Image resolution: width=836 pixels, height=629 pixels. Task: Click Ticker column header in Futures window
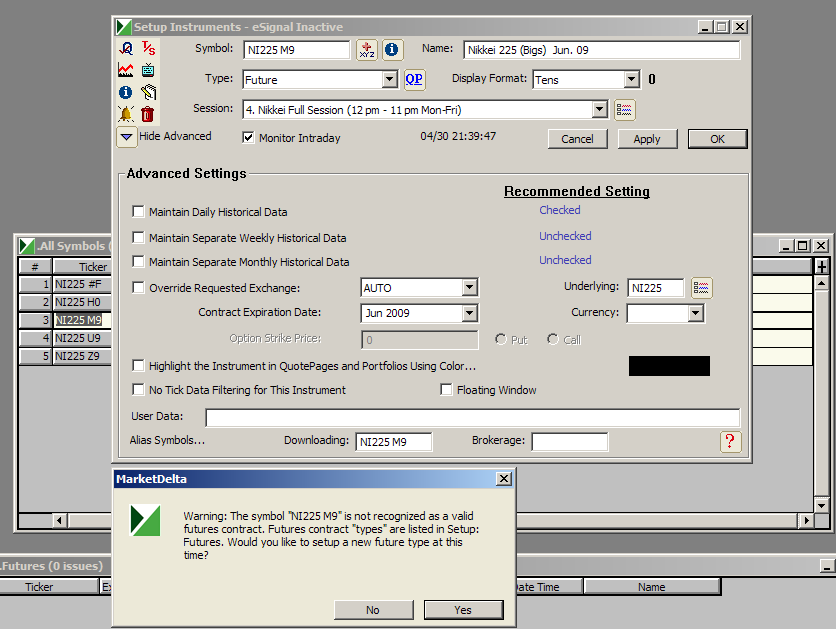(50, 587)
